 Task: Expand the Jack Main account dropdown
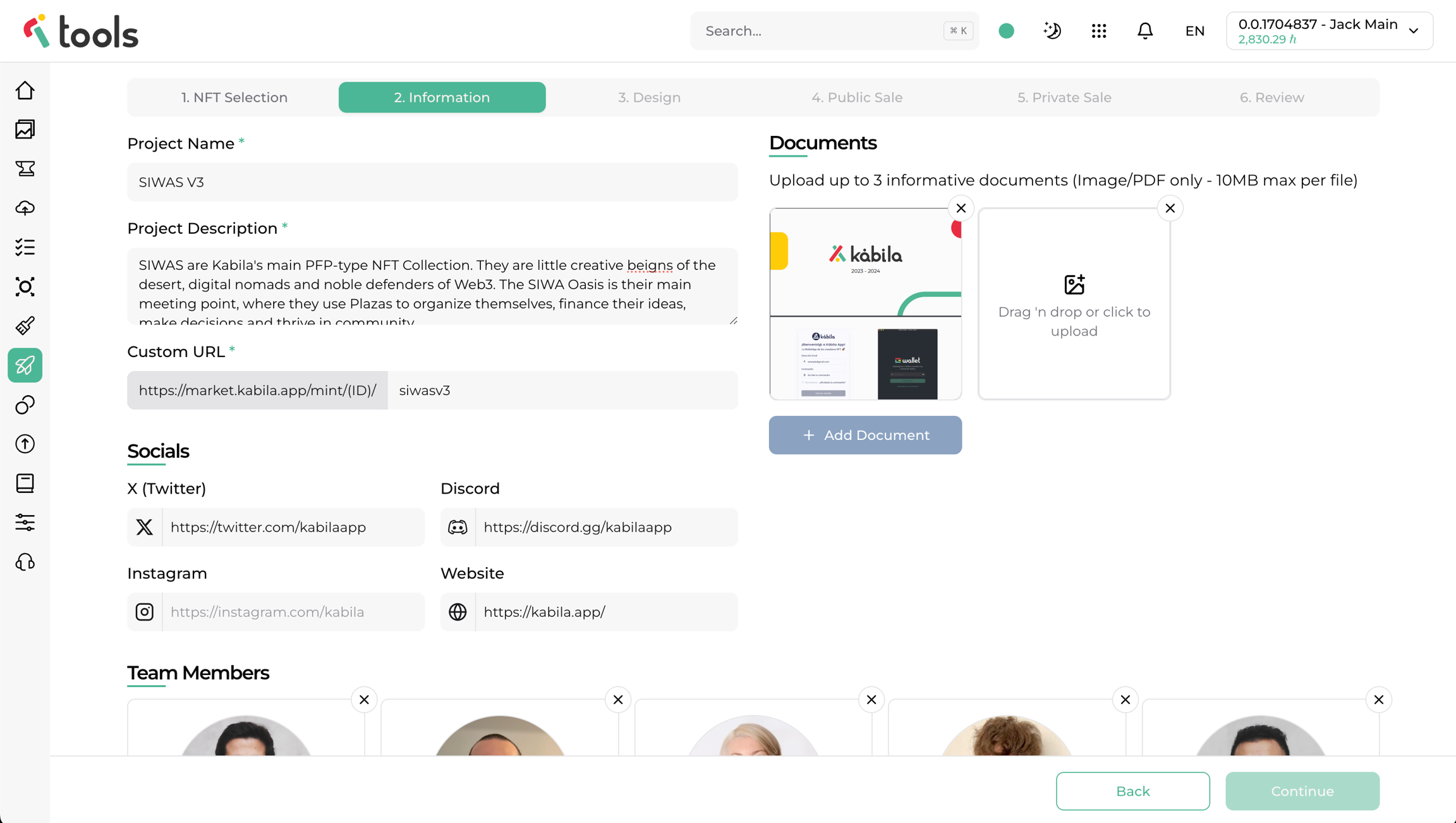click(x=1329, y=31)
